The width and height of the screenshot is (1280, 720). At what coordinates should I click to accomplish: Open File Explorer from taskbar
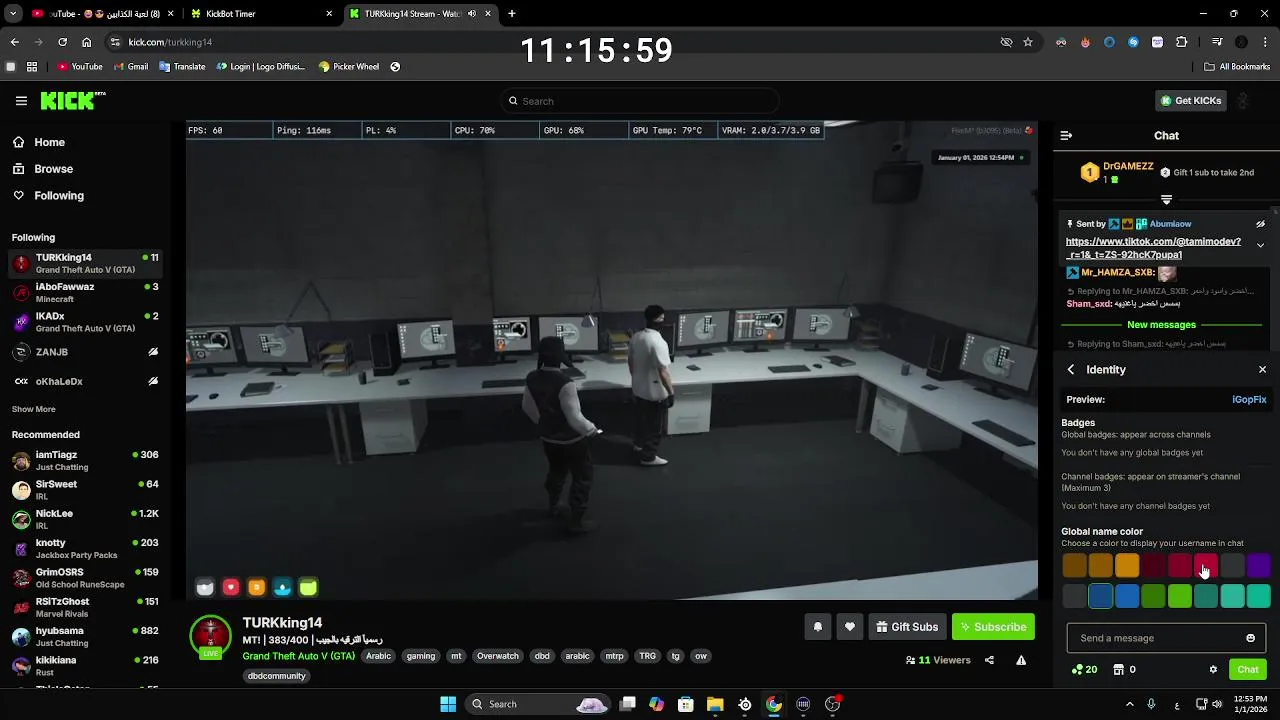[715, 704]
